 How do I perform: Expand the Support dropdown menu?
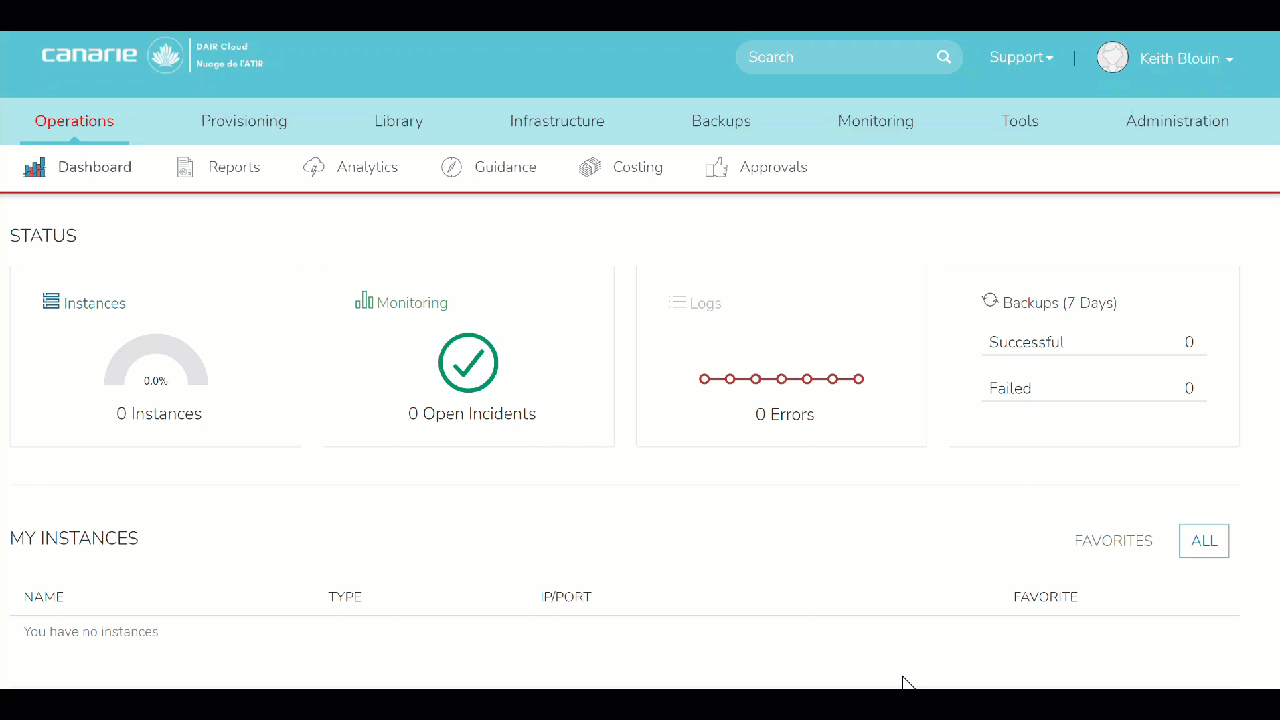(1021, 58)
